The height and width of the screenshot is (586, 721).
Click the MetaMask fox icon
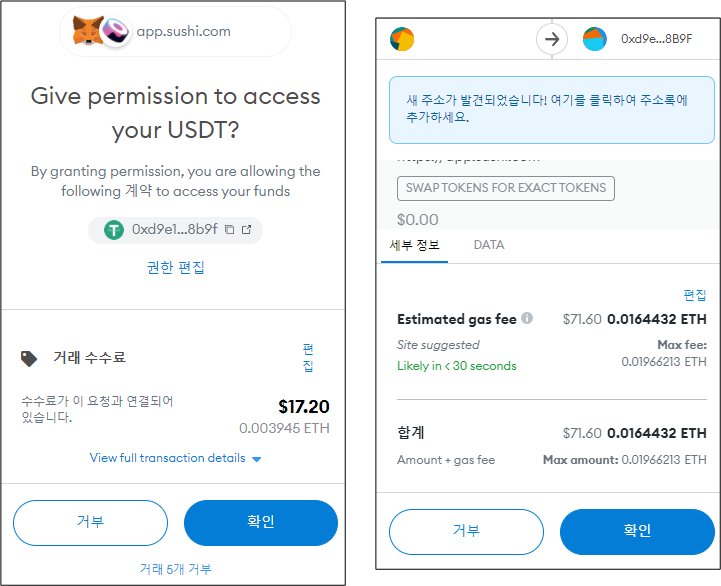point(87,31)
